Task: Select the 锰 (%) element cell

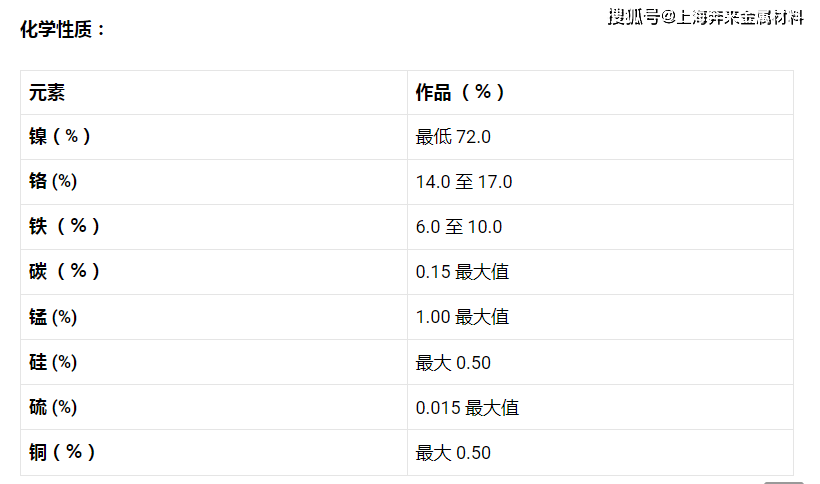Action: [214, 317]
